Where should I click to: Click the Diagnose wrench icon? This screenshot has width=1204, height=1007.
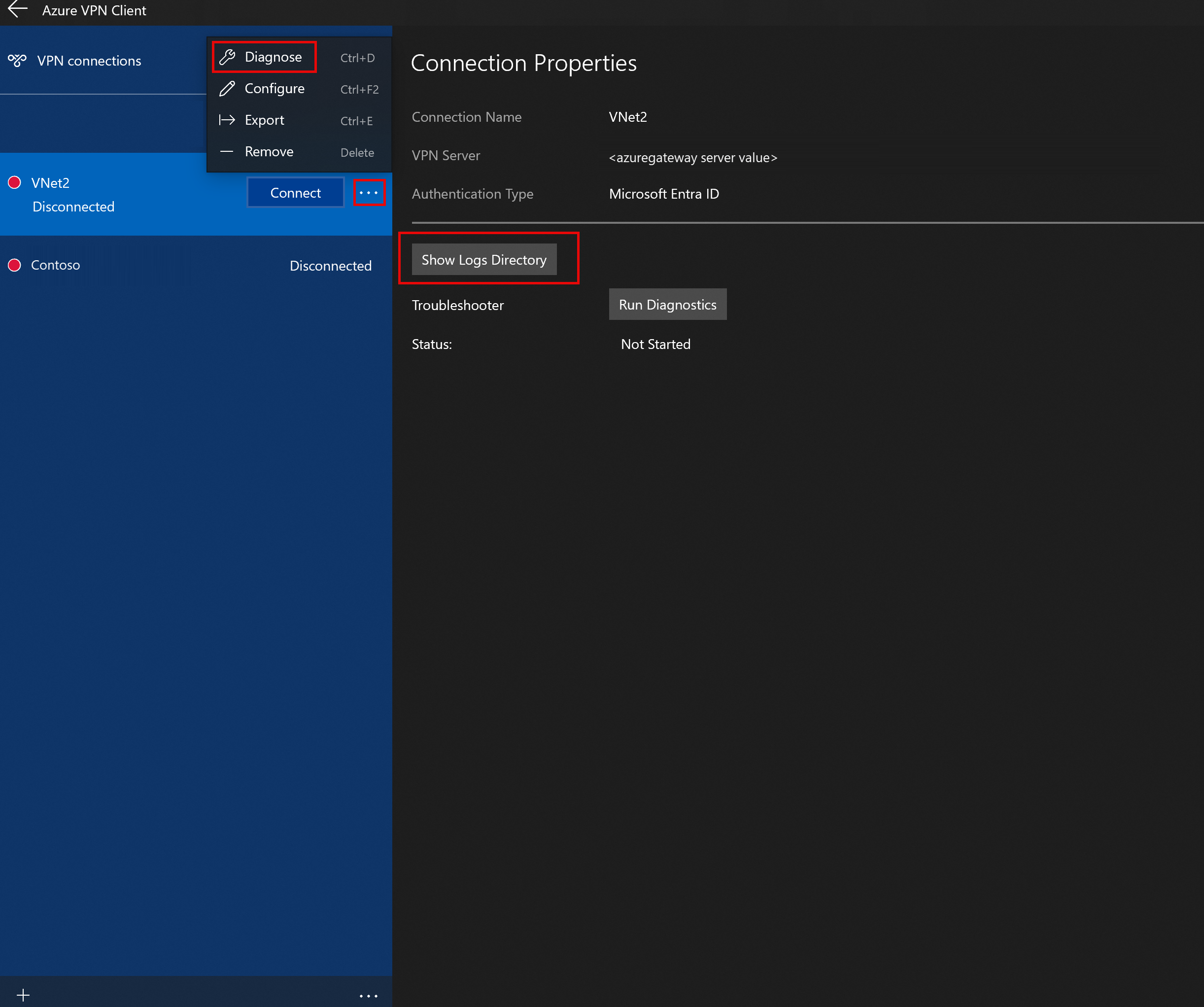(227, 57)
